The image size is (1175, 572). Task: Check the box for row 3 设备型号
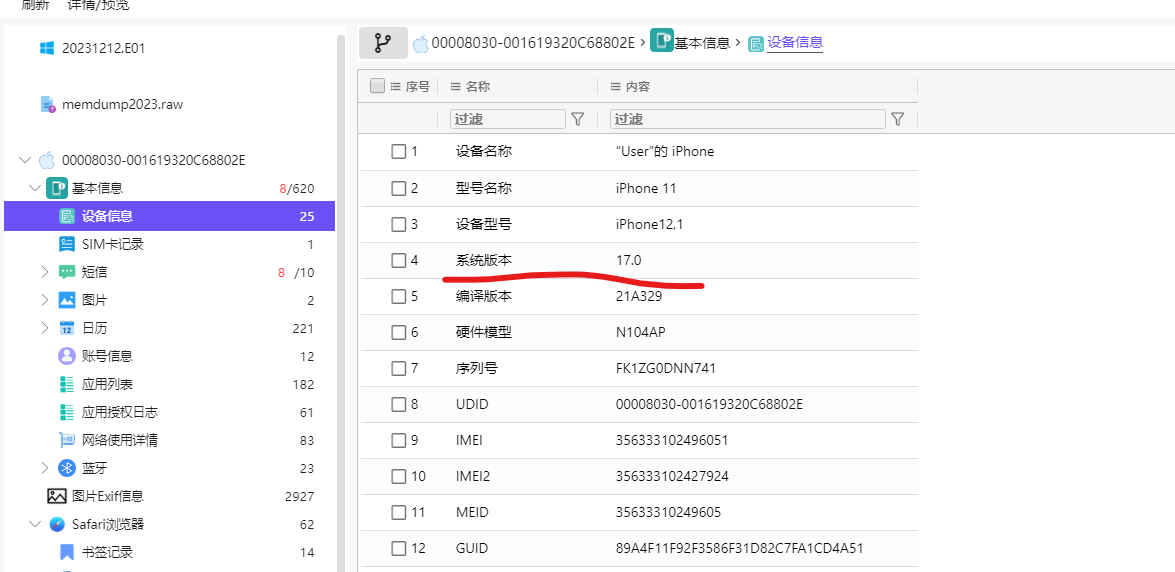pos(399,224)
